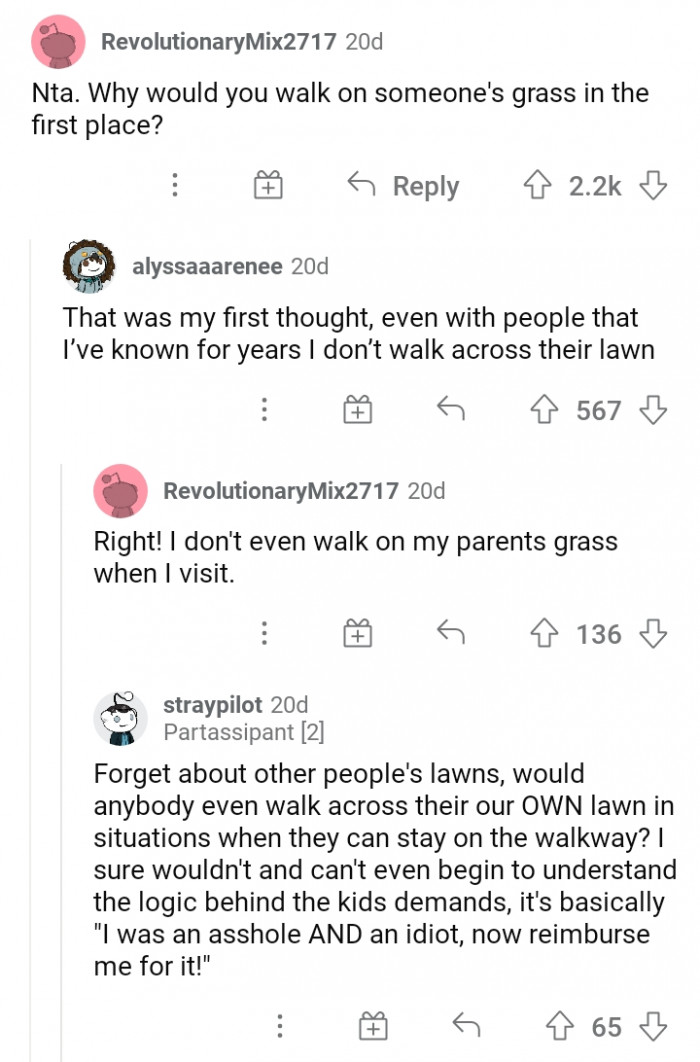Give an award to the top comment
This screenshot has height=1062, width=700.
point(267,186)
